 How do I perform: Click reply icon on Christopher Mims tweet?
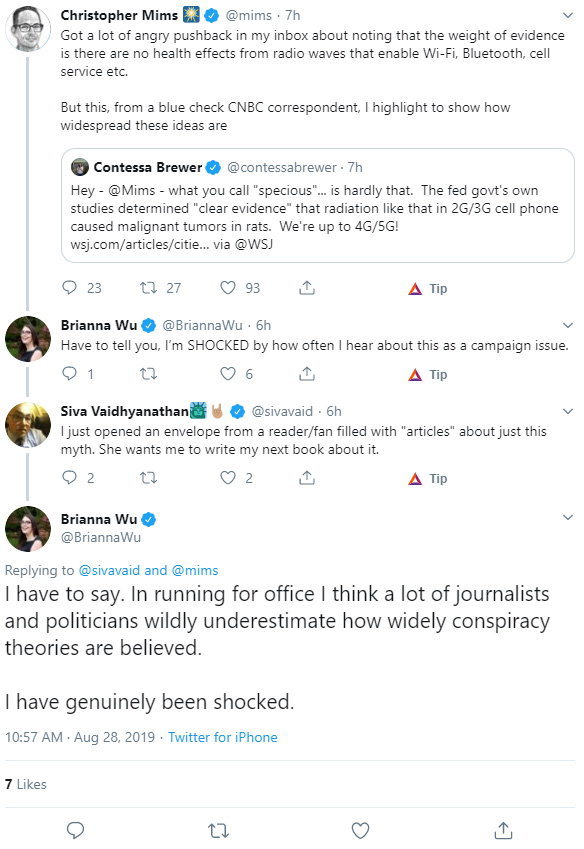(x=70, y=288)
